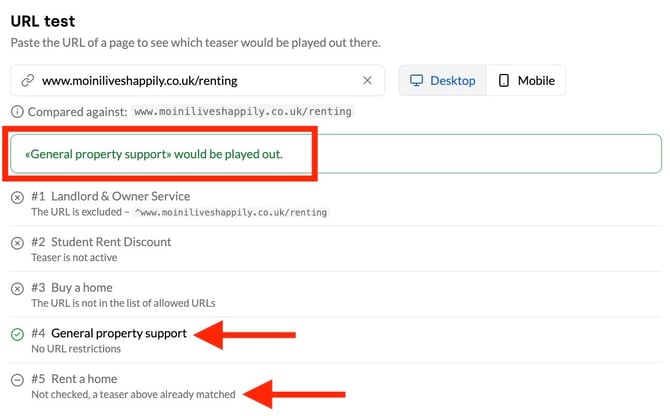This screenshot has height=416, width=670.
Task: Click the crossed-circle icon for Student Rent Discount
Action: coord(17,243)
